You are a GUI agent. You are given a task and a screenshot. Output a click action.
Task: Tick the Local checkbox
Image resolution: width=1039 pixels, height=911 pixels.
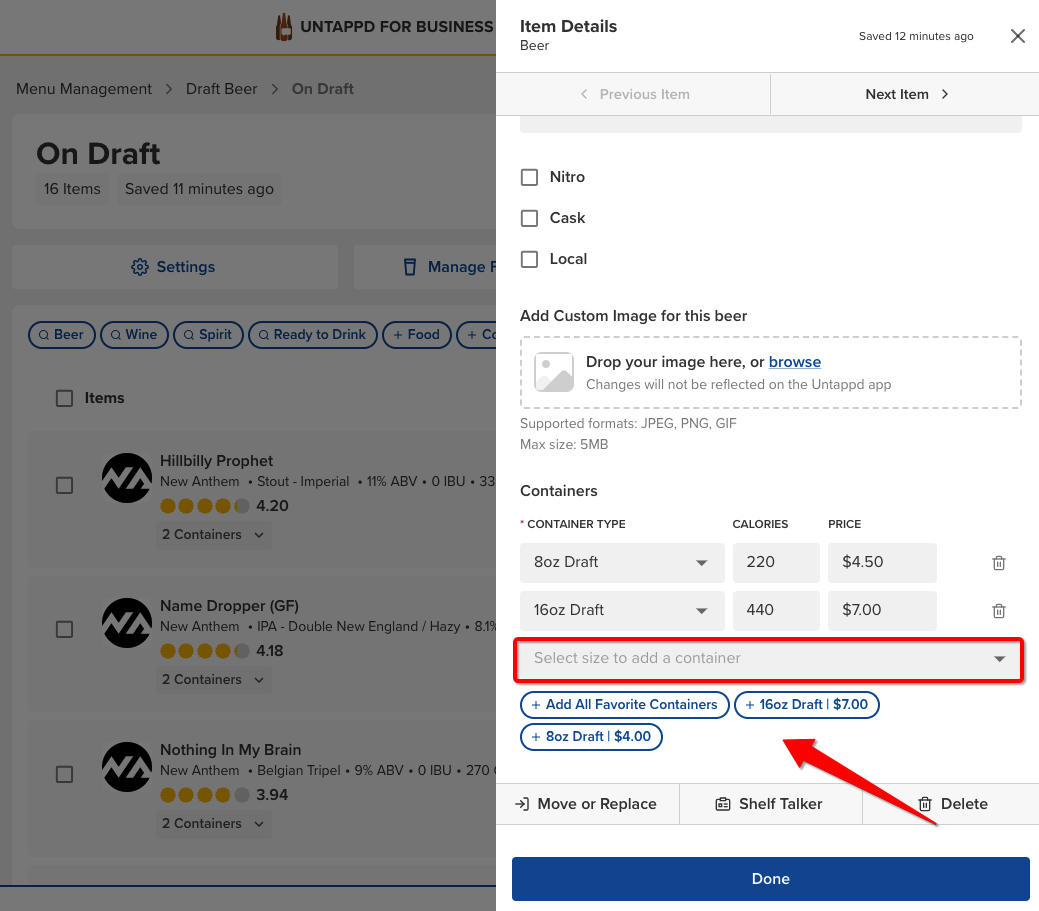[530, 259]
